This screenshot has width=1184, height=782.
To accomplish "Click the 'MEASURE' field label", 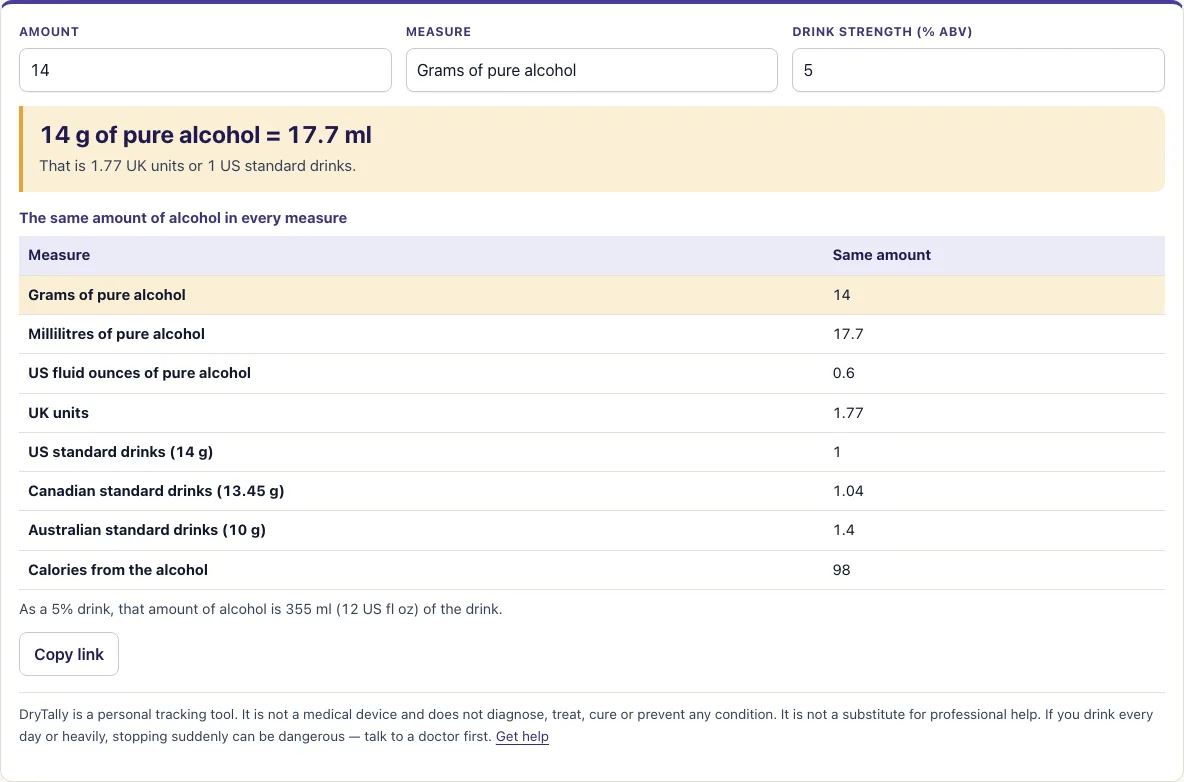I will pyautogui.click(x=439, y=32).
